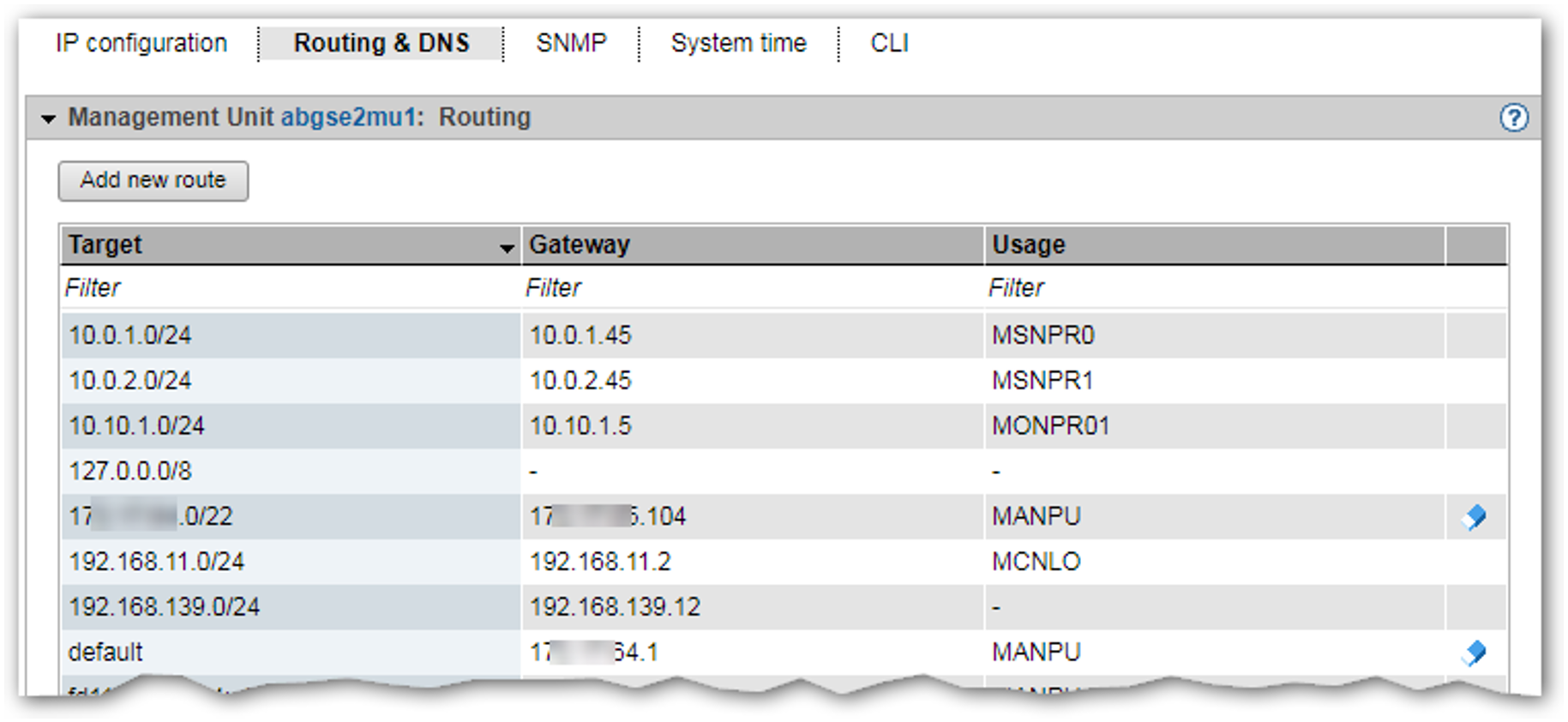Collapse the Management Unit Routing section
This screenshot has height=722, width=1568.
(x=49, y=118)
